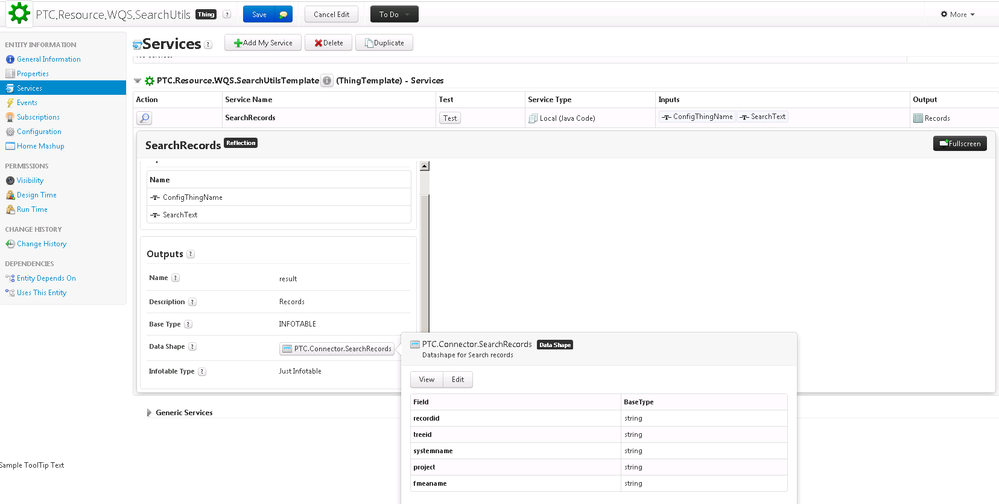Open Properties in the sidebar
Image resolution: width=999 pixels, height=504 pixels.
tap(32, 73)
